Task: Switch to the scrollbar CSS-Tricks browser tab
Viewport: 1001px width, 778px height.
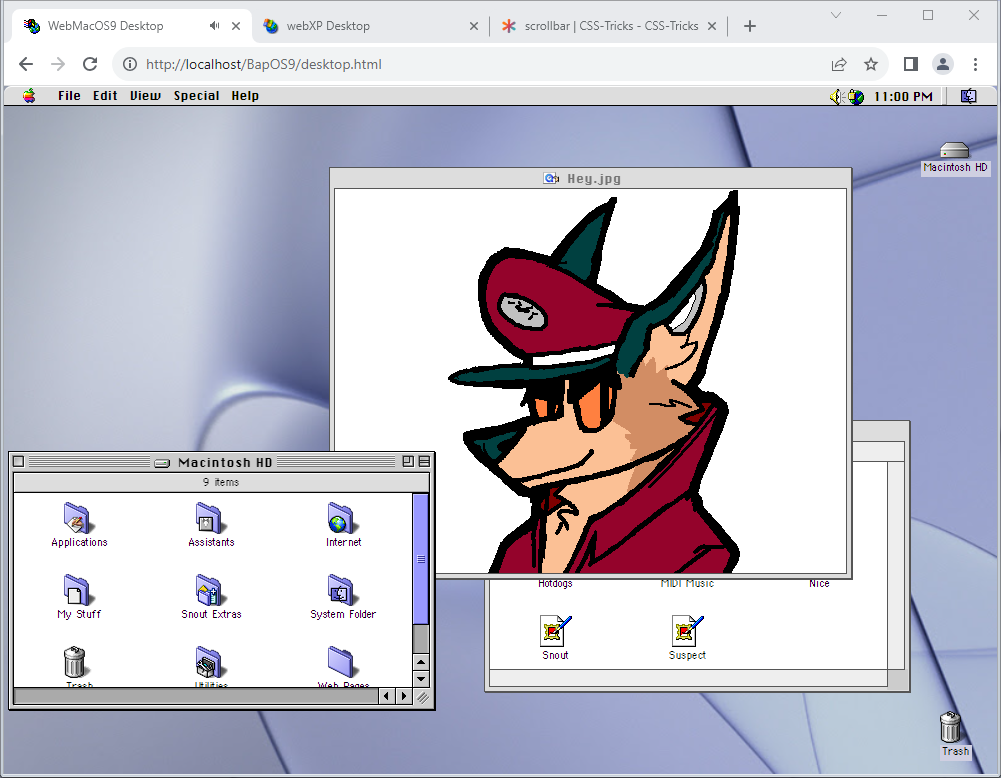Action: tap(610, 26)
